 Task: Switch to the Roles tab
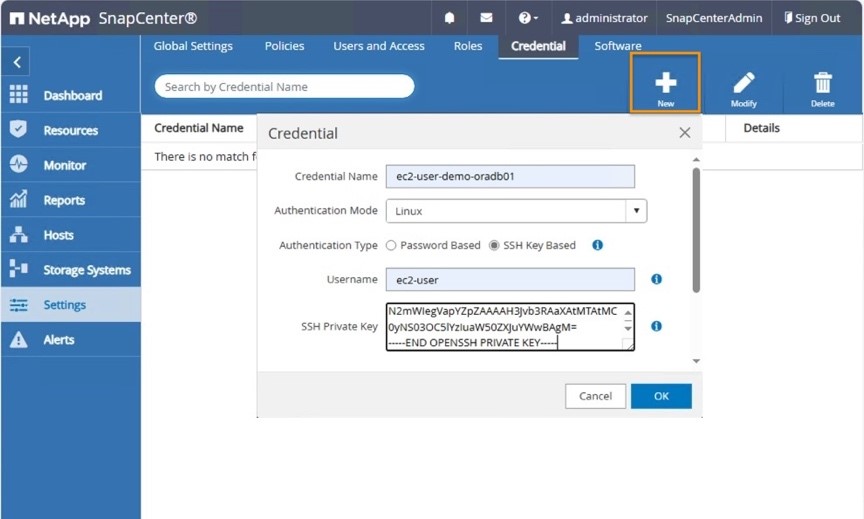468,46
